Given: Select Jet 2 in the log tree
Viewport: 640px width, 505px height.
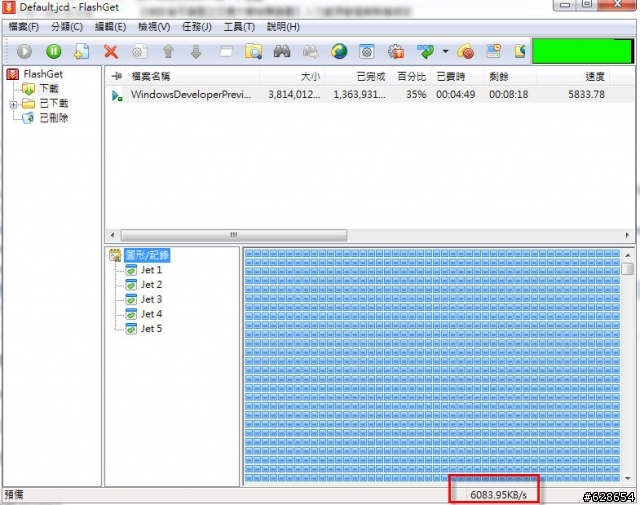Looking at the screenshot, I should (151, 285).
